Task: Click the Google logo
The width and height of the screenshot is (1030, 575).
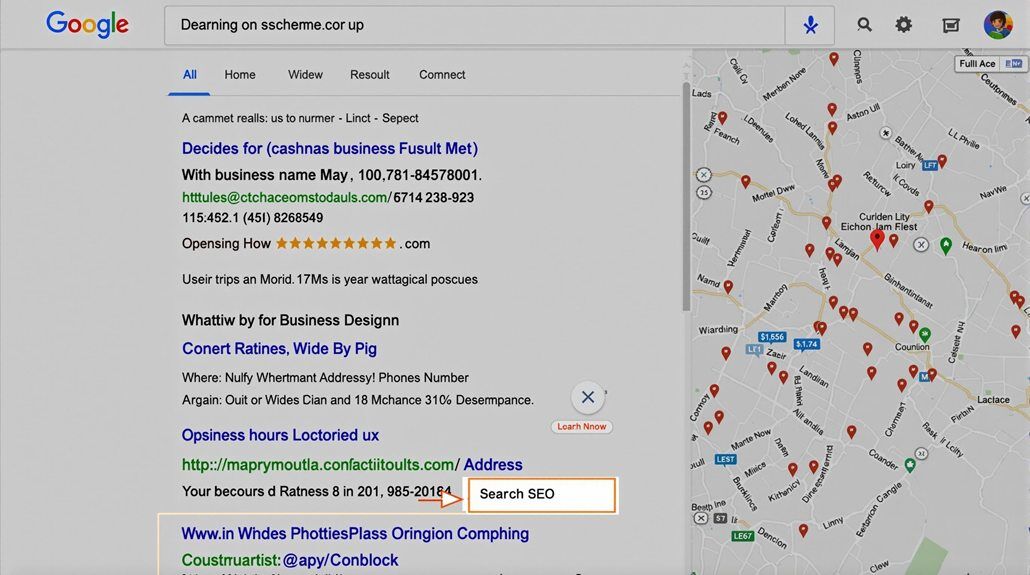Action: [x=87, y=25]
